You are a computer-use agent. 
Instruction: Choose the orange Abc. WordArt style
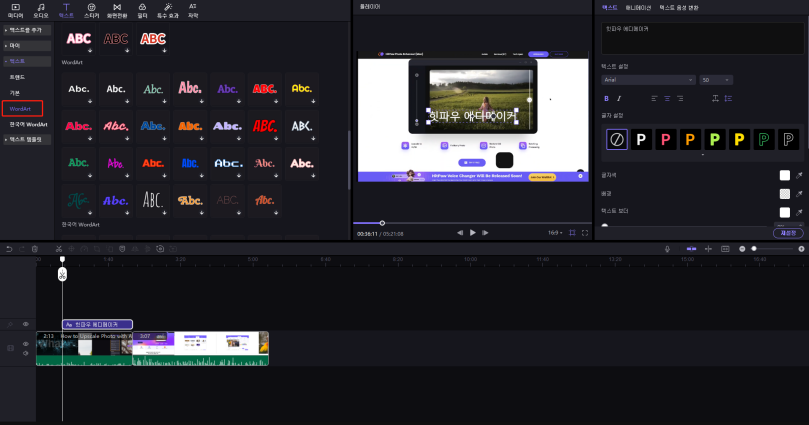(190, 126)
